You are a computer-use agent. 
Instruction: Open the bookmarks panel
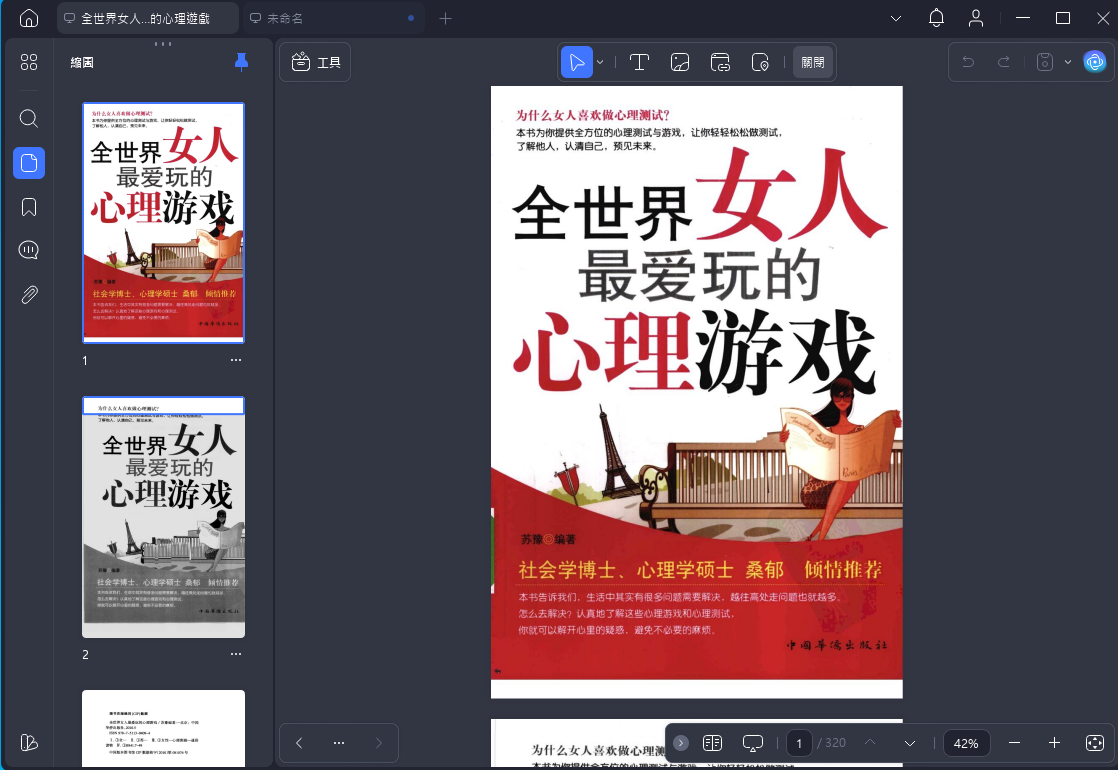pyautogui.click(x=29, y=207)
